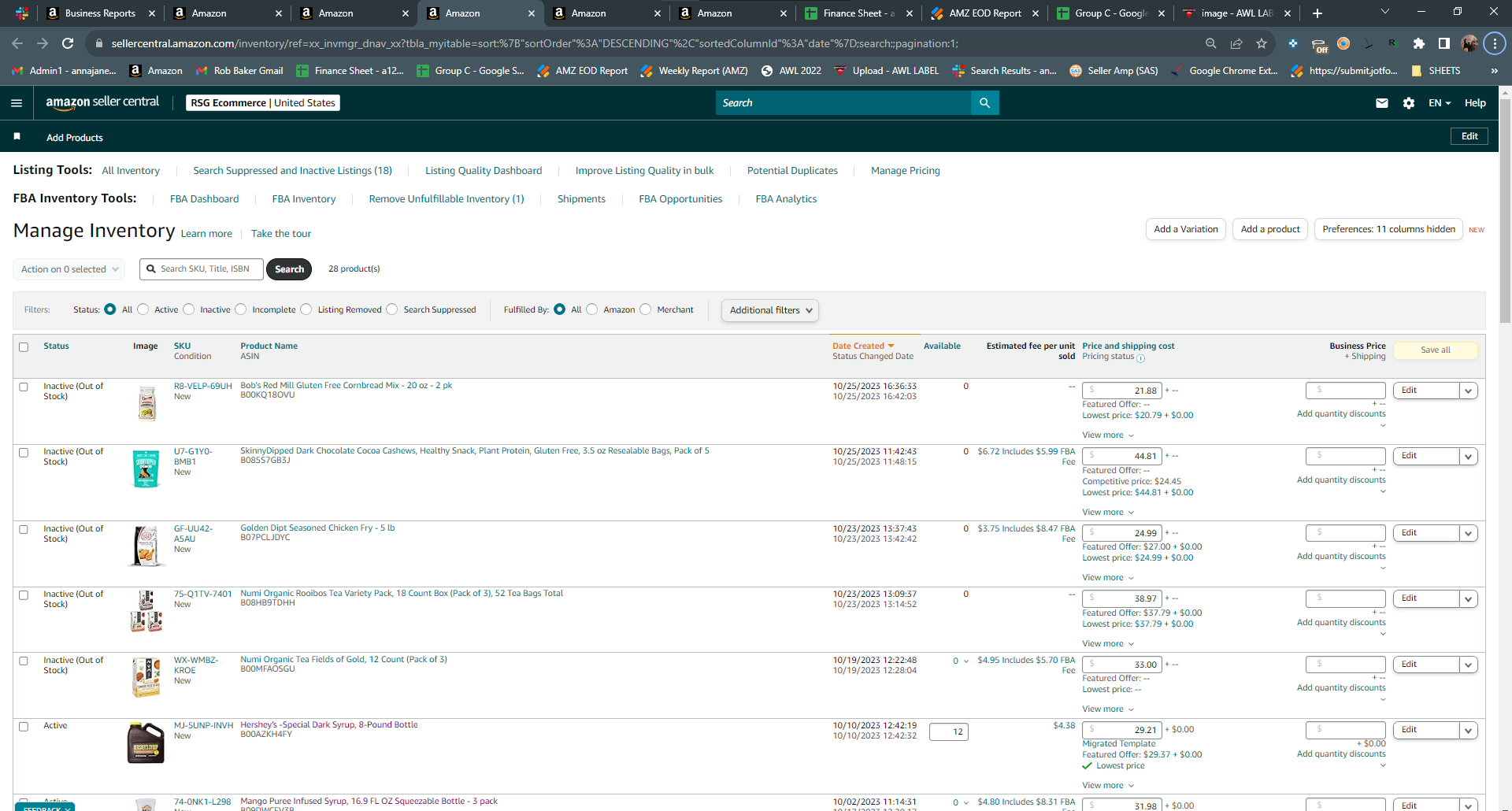Click the share page icon in address bar
The image size is (1512, 811).
(x=1236, y=43)
